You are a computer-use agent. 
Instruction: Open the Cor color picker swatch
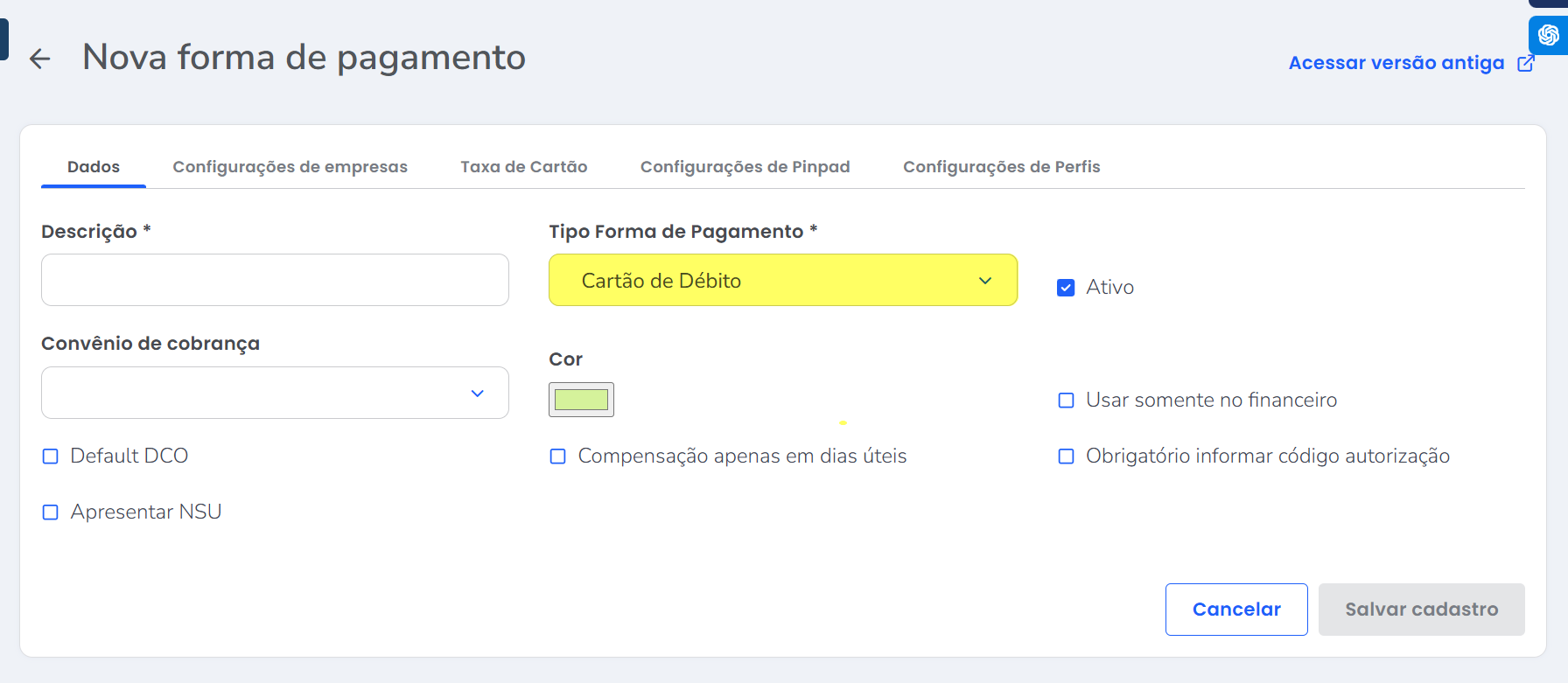[581, 400]
